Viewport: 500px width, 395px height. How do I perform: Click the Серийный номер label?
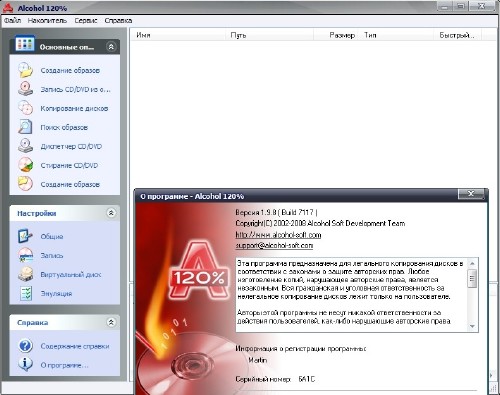263,379
